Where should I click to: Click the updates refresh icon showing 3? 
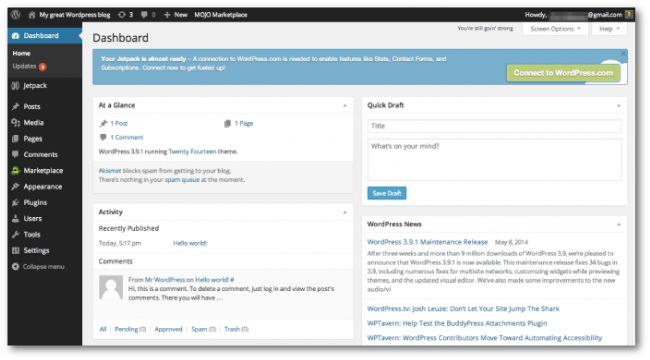pos(121,15)
